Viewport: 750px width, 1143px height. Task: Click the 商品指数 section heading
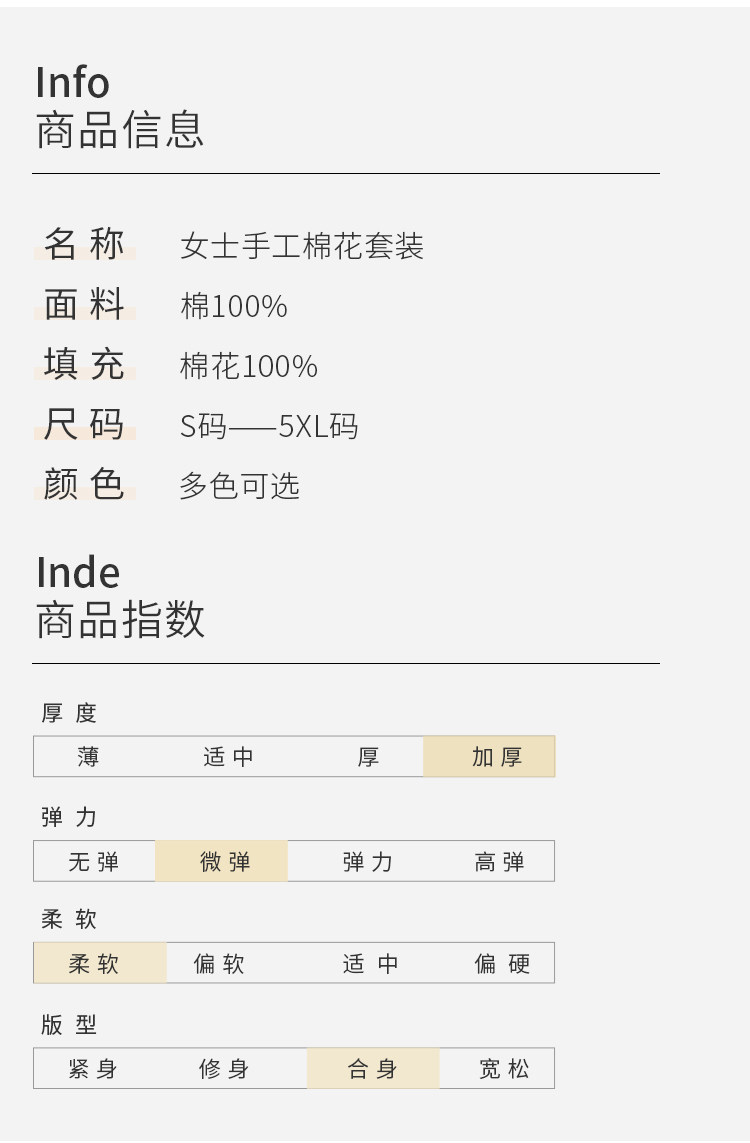[x=120, y=620]
